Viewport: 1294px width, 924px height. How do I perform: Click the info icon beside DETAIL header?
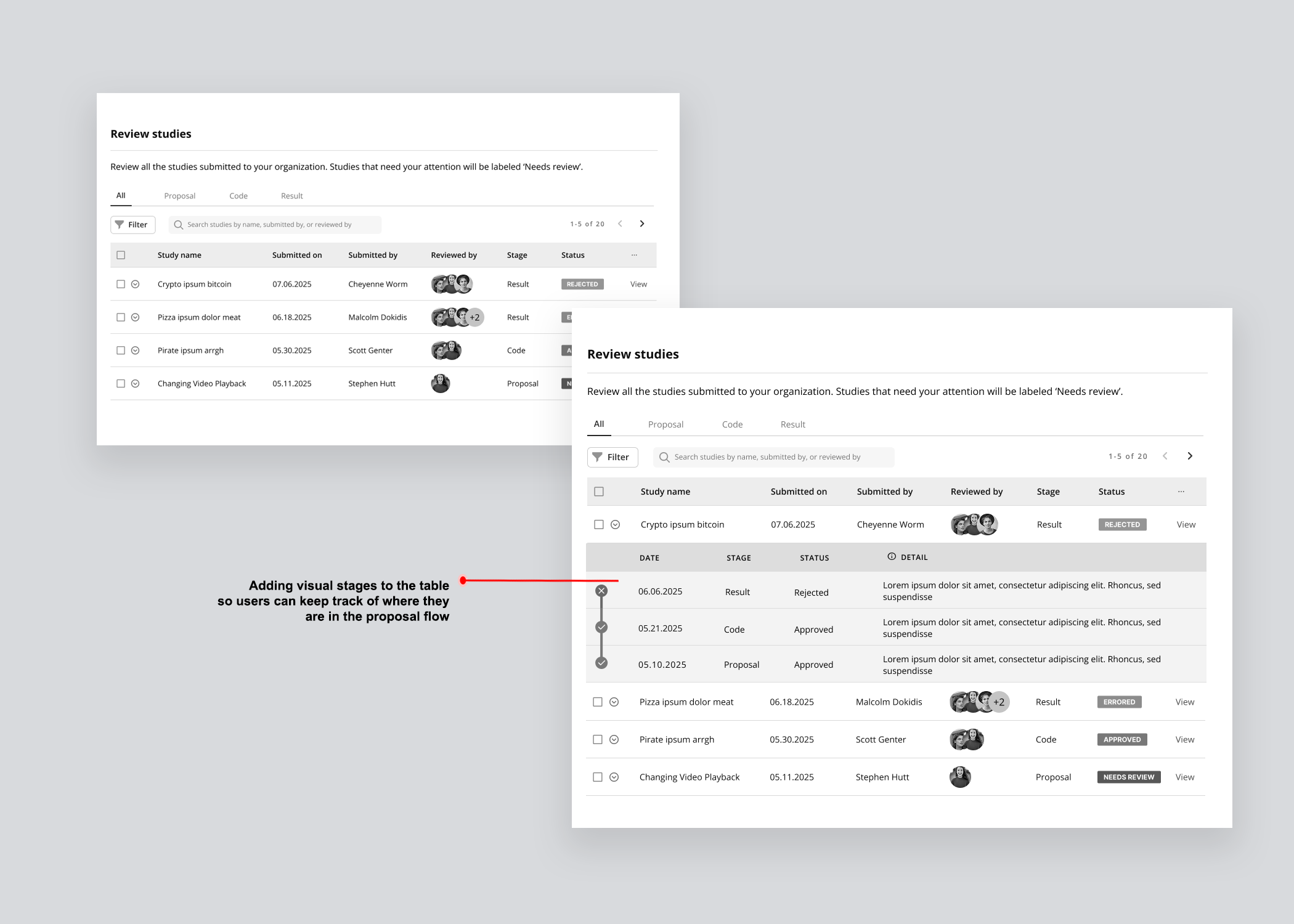pyautogui.click(x=891, y=557)
